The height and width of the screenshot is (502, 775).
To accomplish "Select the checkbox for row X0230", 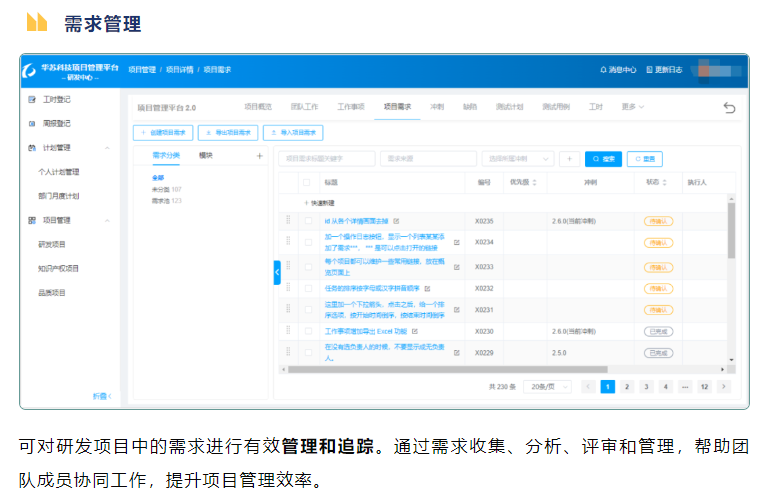I will (x=307, y=331).
